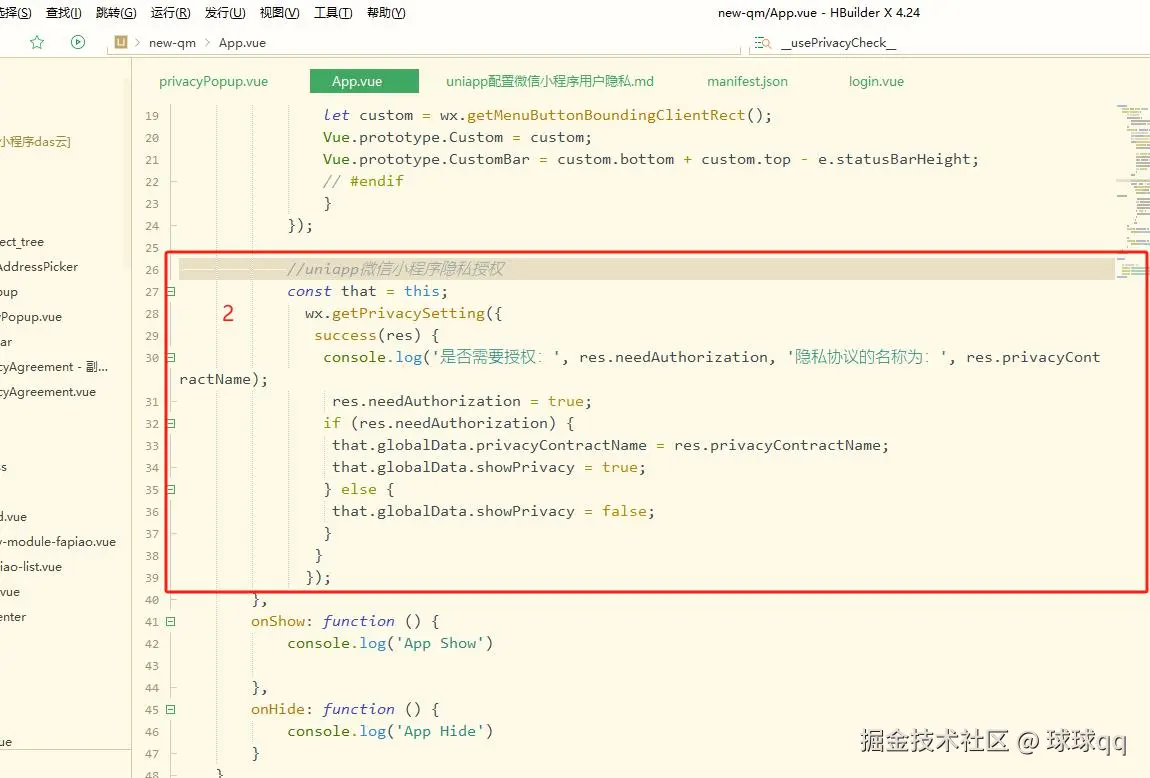Open the uniapp配置微信小程序用户隐私.md tab

click(x=550, y=81)
